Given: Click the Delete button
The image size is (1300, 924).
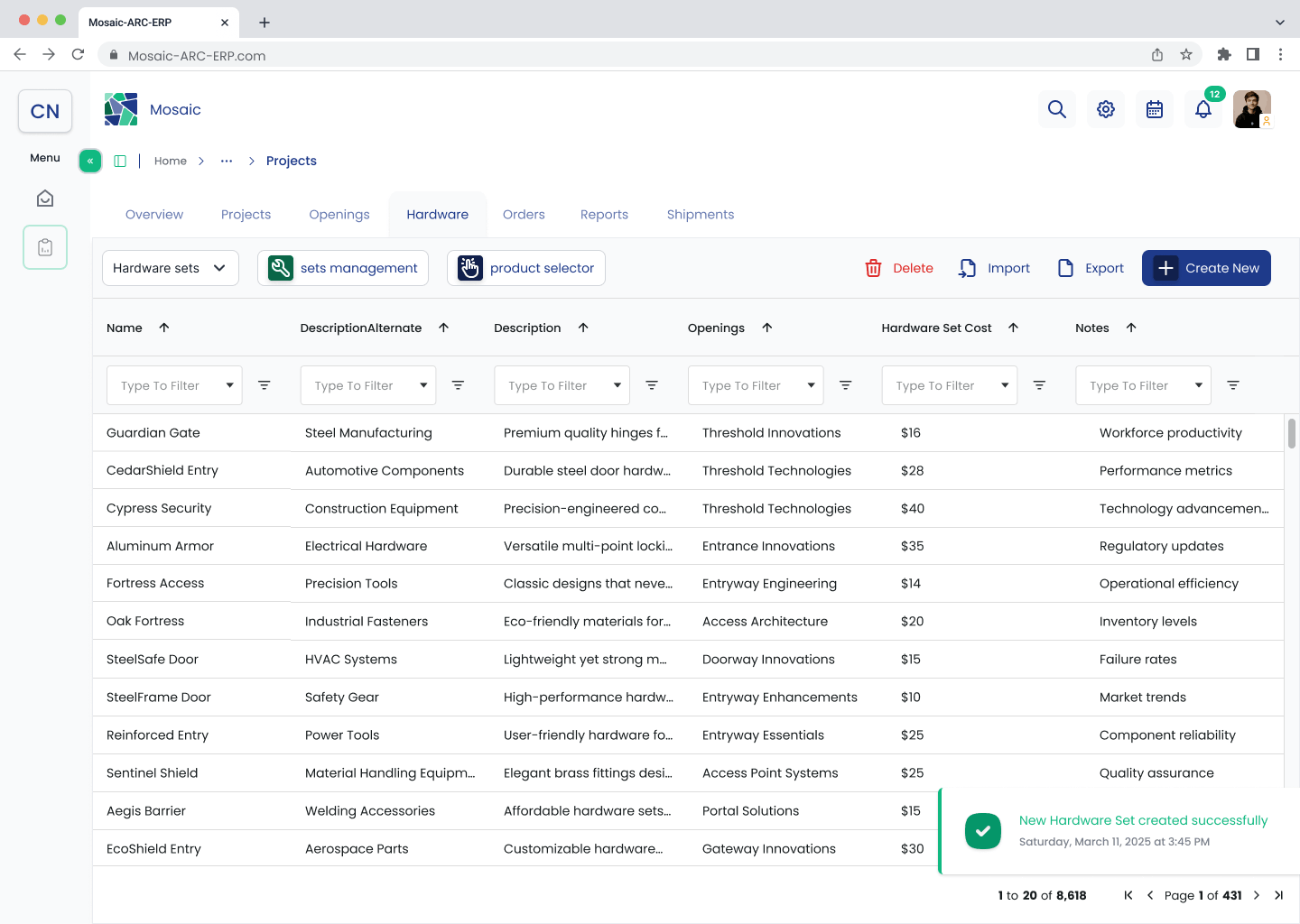Looking at the screenshot, I should coord(899,268).
